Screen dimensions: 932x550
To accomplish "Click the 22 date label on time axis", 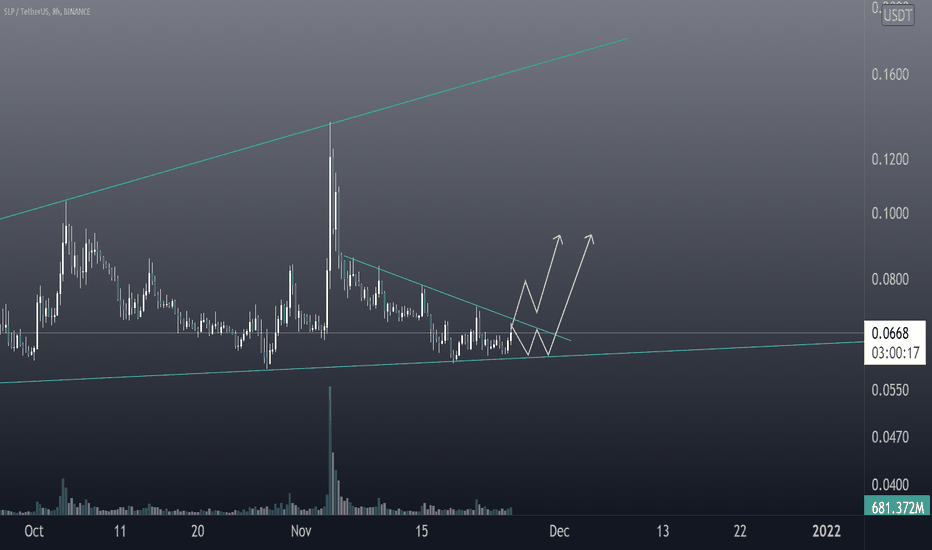I will [740, 531].
